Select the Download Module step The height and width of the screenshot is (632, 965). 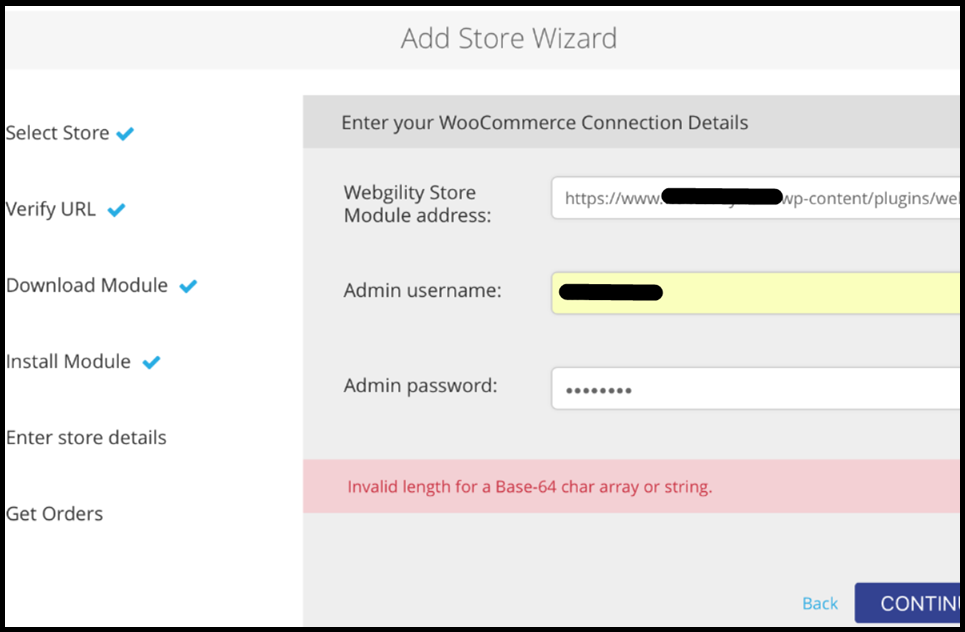tap(87, 285)
